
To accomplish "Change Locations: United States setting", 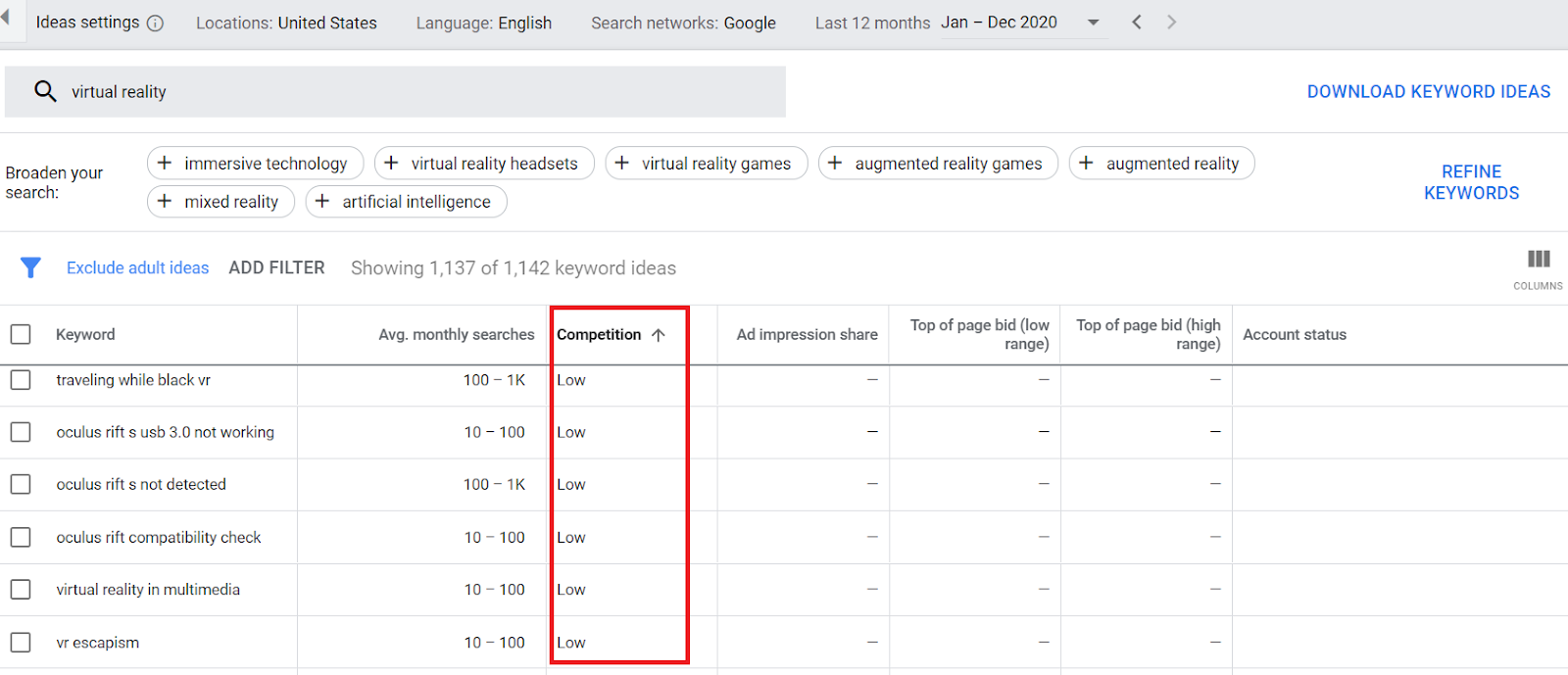I will coord(286,23).
